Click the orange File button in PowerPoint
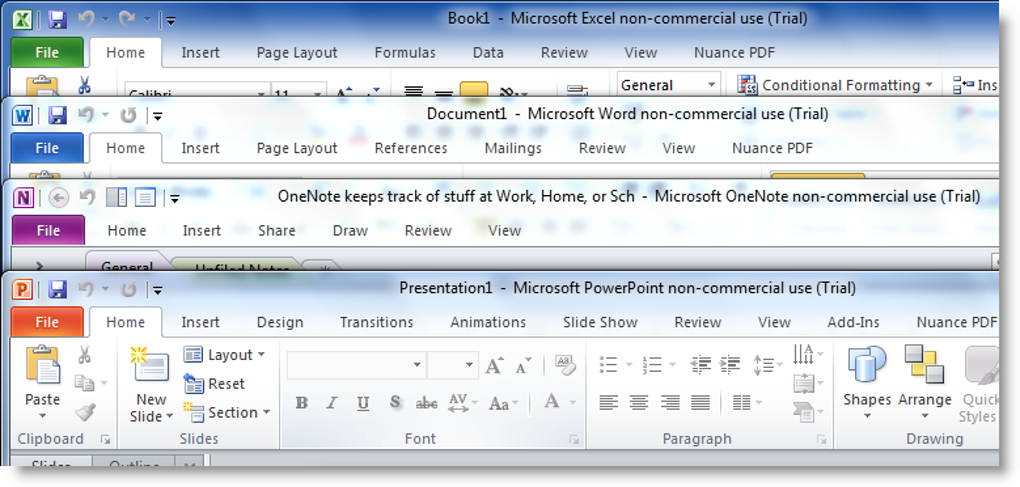This screenshot has height=487, width=1020. point(47,322)
